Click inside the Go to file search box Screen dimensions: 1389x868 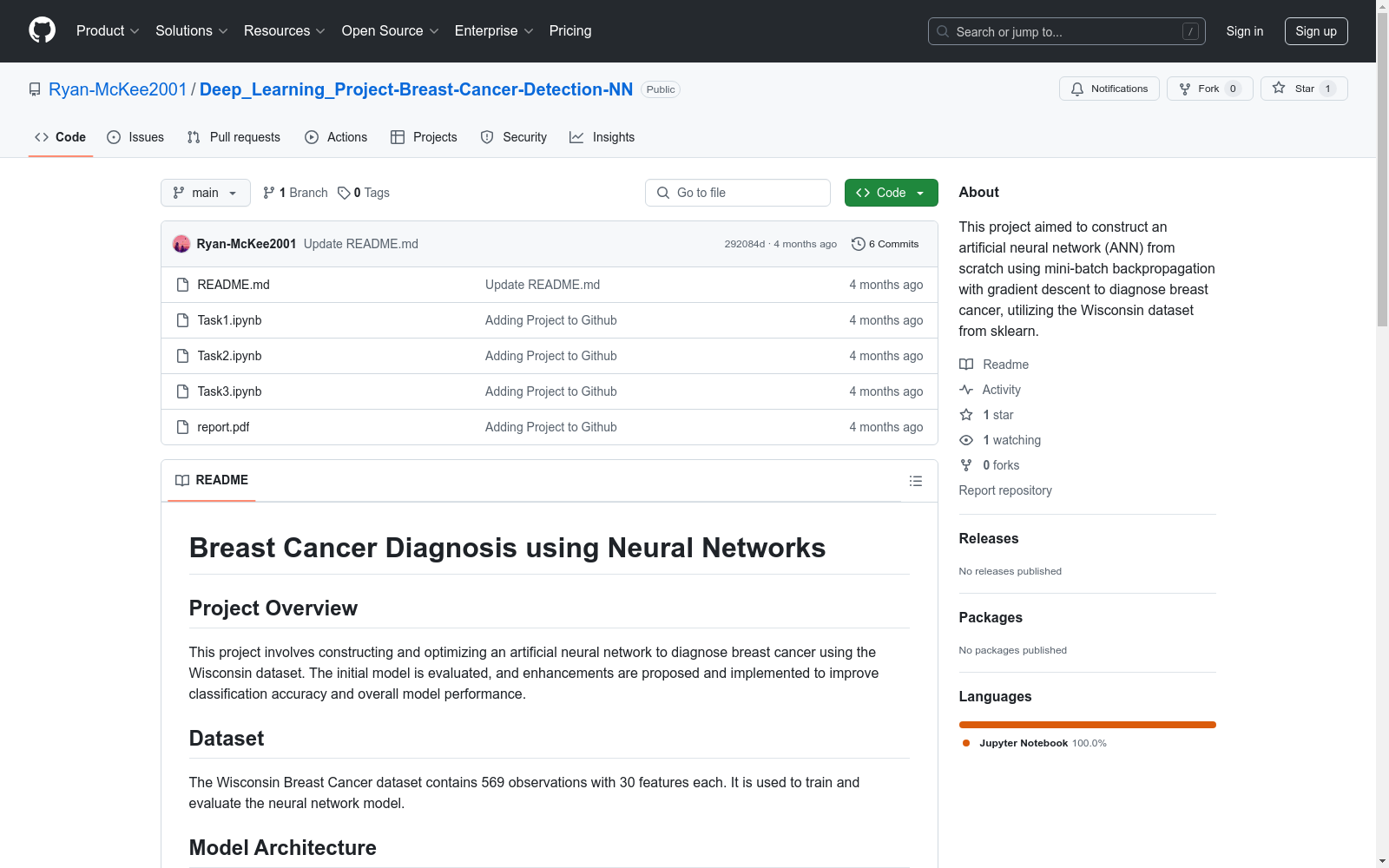737,193
